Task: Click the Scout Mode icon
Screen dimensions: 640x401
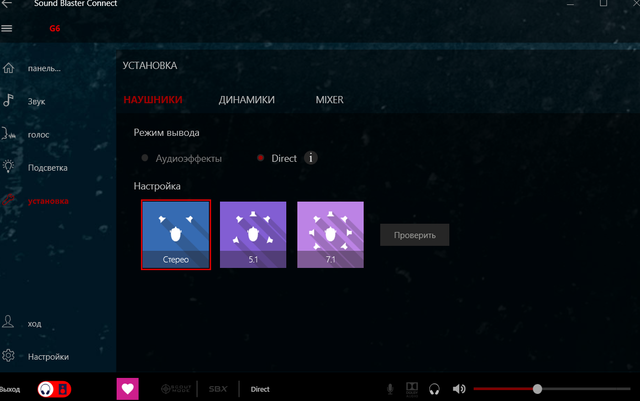Action: click(176, 389)
